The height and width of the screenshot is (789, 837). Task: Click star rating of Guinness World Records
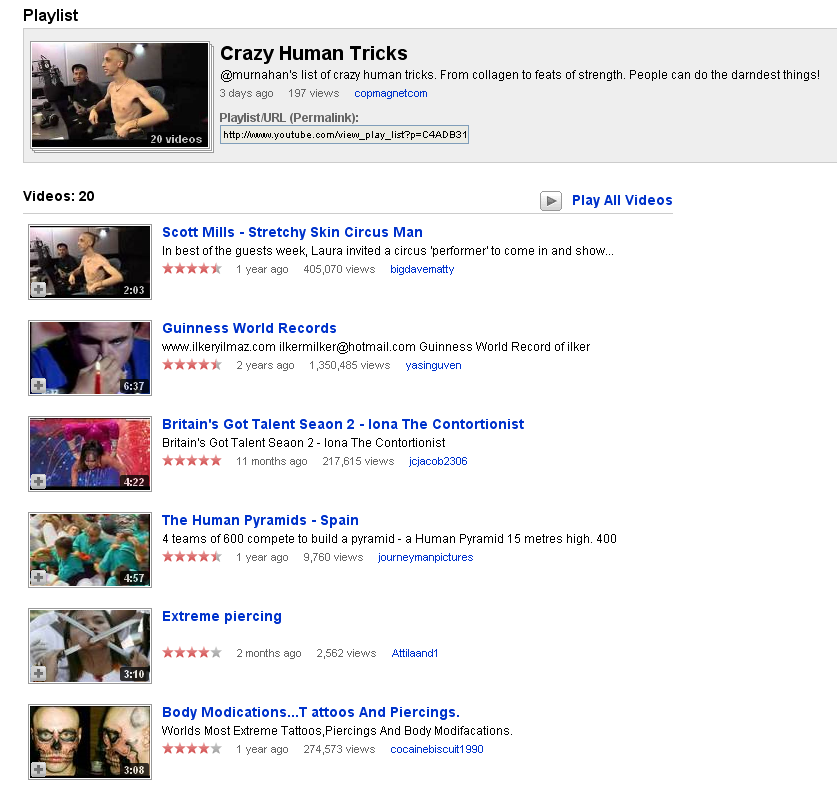click(x=192, y=365)
